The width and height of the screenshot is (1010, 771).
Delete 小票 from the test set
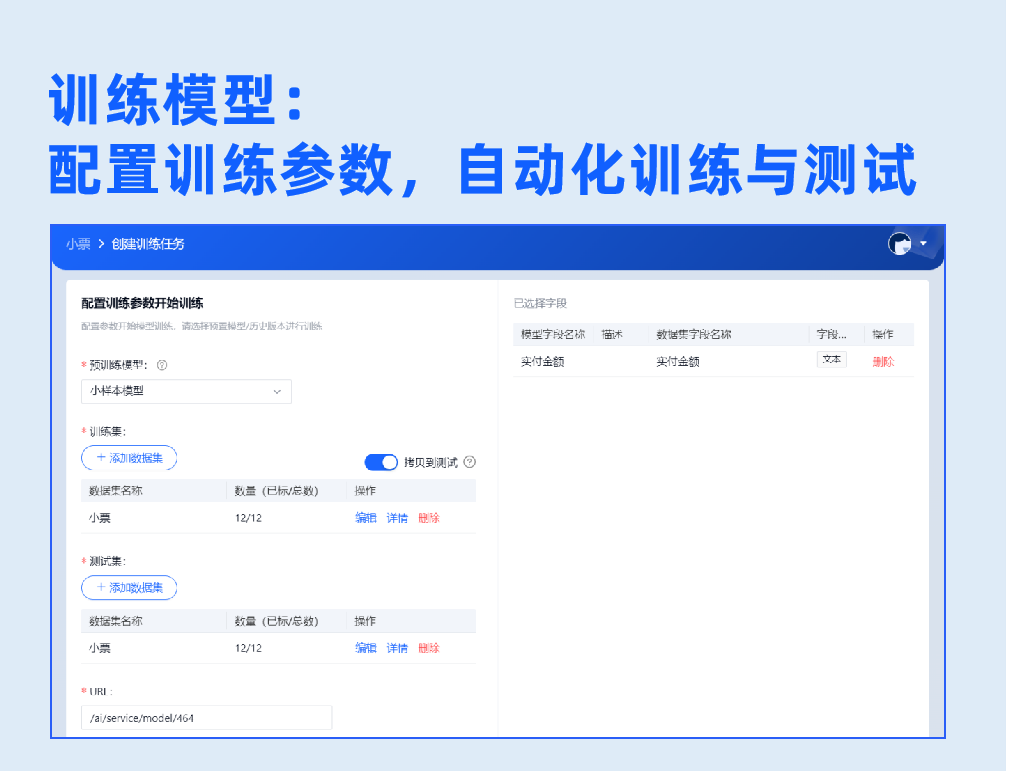428,648
